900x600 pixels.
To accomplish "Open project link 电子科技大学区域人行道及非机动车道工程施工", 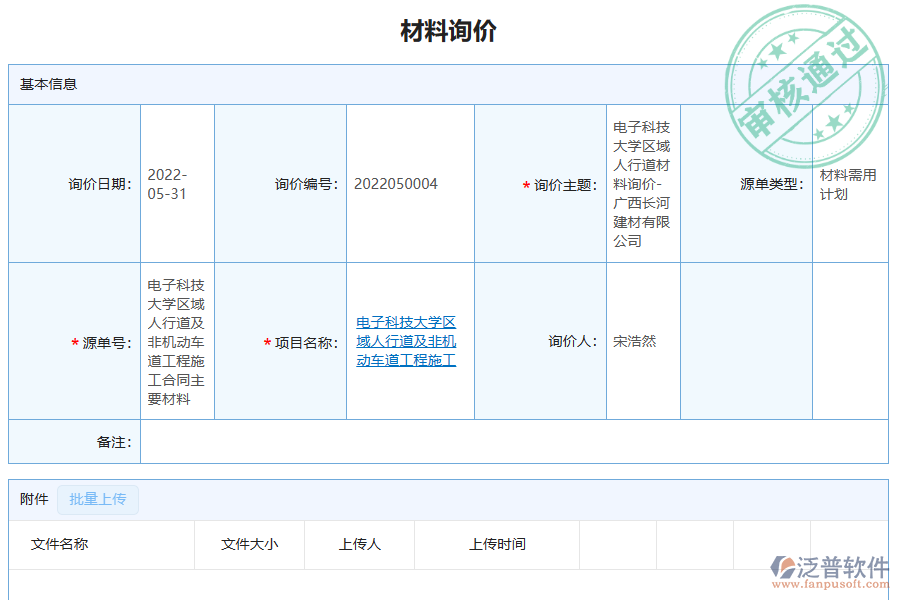I will point(406,341).
